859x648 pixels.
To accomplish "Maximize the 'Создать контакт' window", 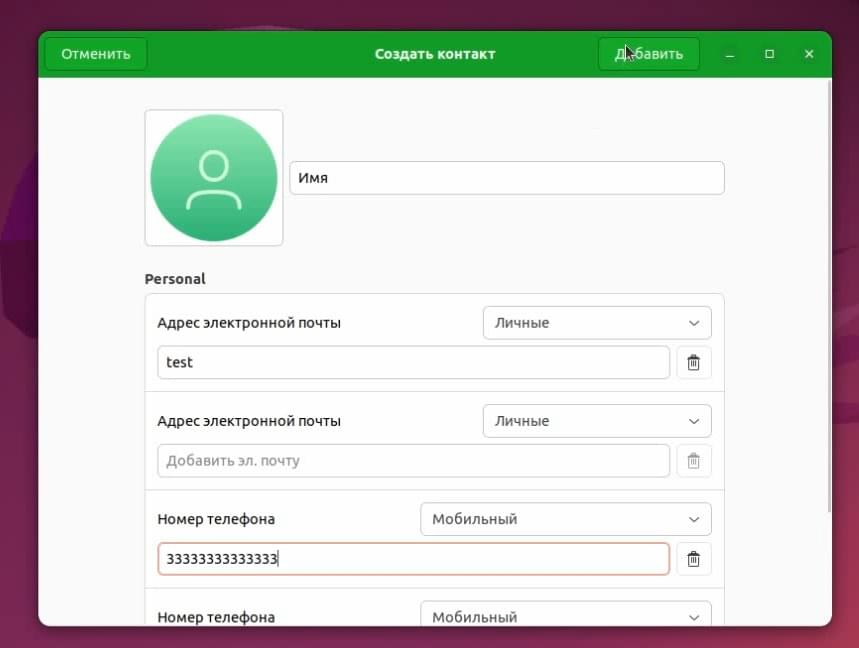I will pos(770,54).
